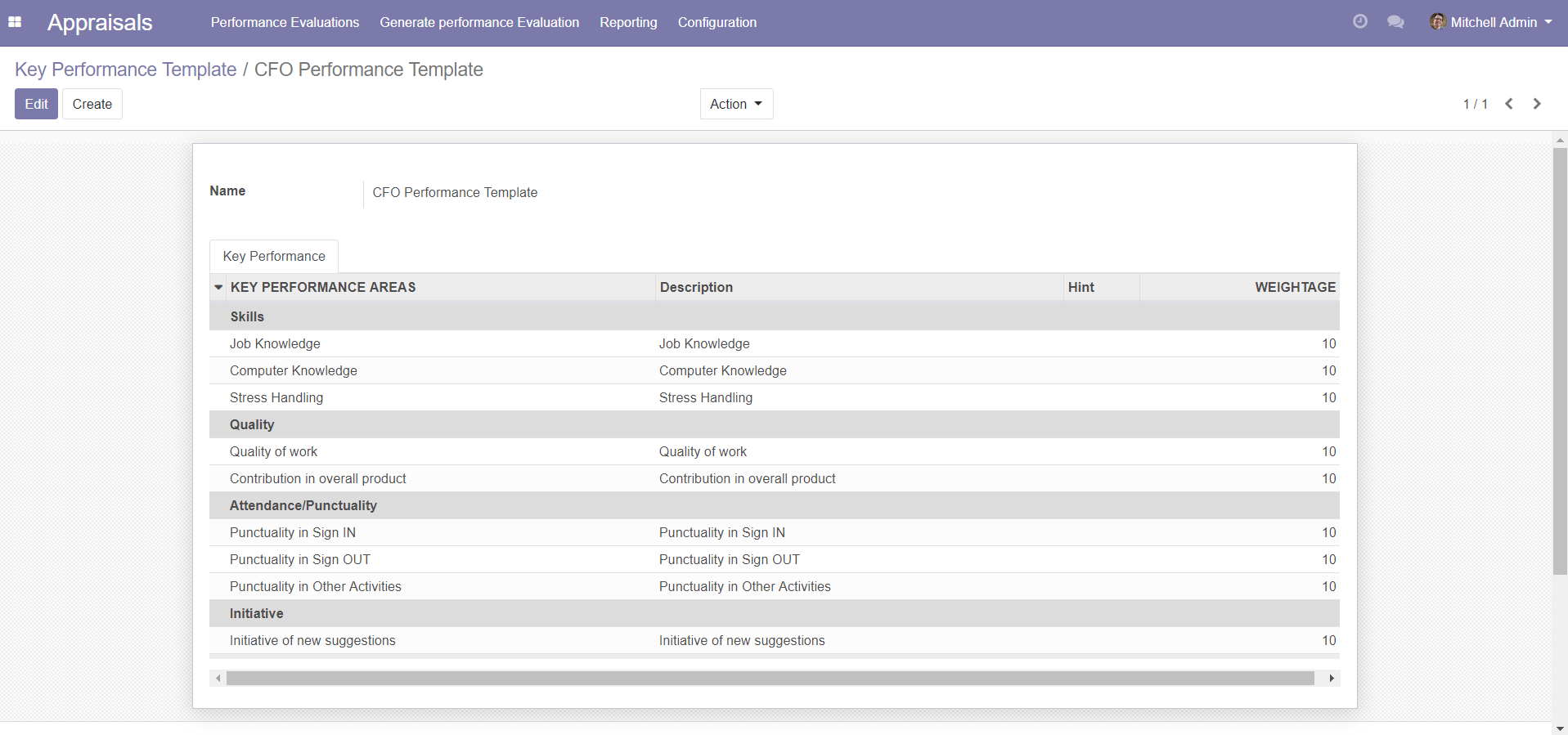The width and height of the screenshot is (1568, 735).
Task: Go back to Key Performance Template breadcrumb
Action: pyautogui.click(x=125, y=69)
